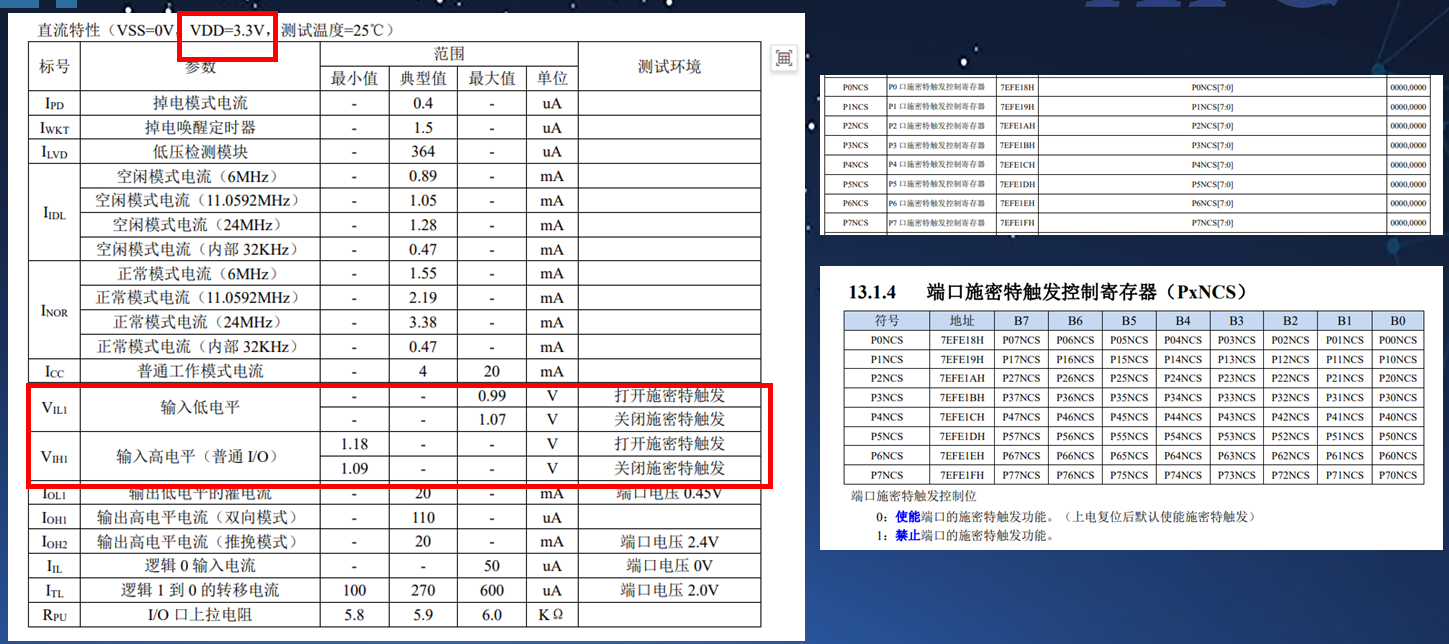Viewport: 1449px width, 644px height.
Task: Select 'P5 口施密特触发控制寄存器' description
Action: (938, 184)
